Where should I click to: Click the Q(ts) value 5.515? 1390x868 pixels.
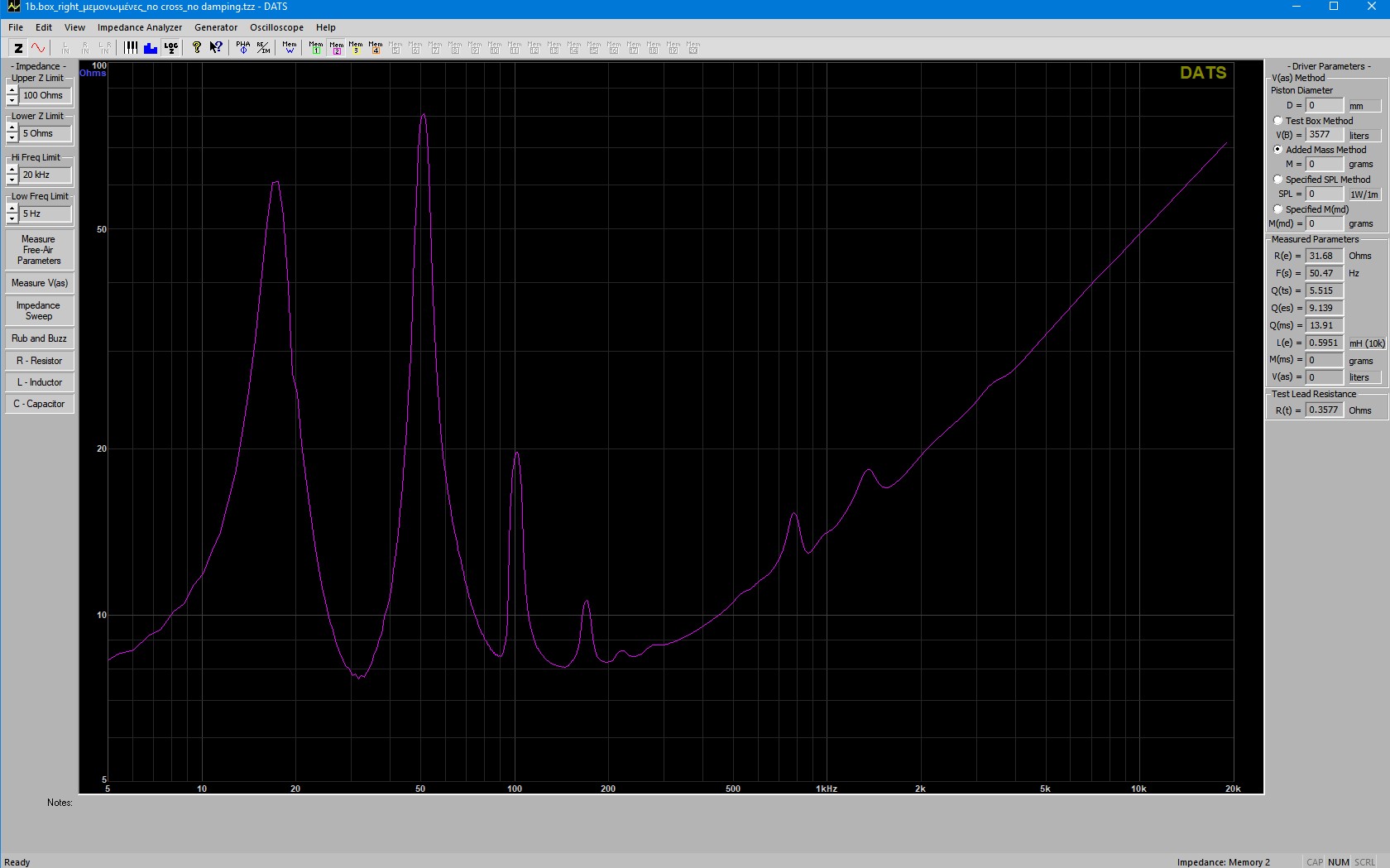[1324, 290]
